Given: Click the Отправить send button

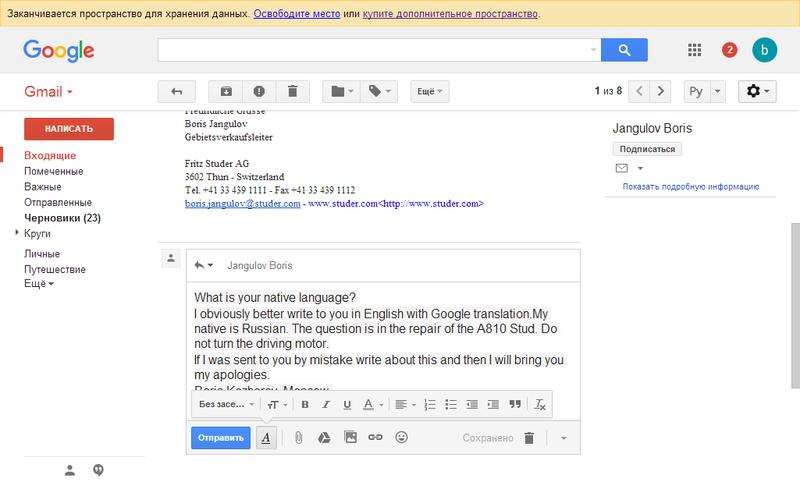Looking at the screenshot, I should 220,438.
